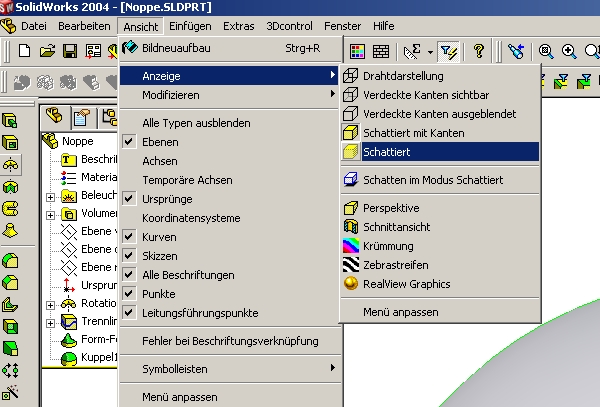Click Menü anpassen in the Anzeige submenu
Screen dimensions: 600x407
coord(440,312)
